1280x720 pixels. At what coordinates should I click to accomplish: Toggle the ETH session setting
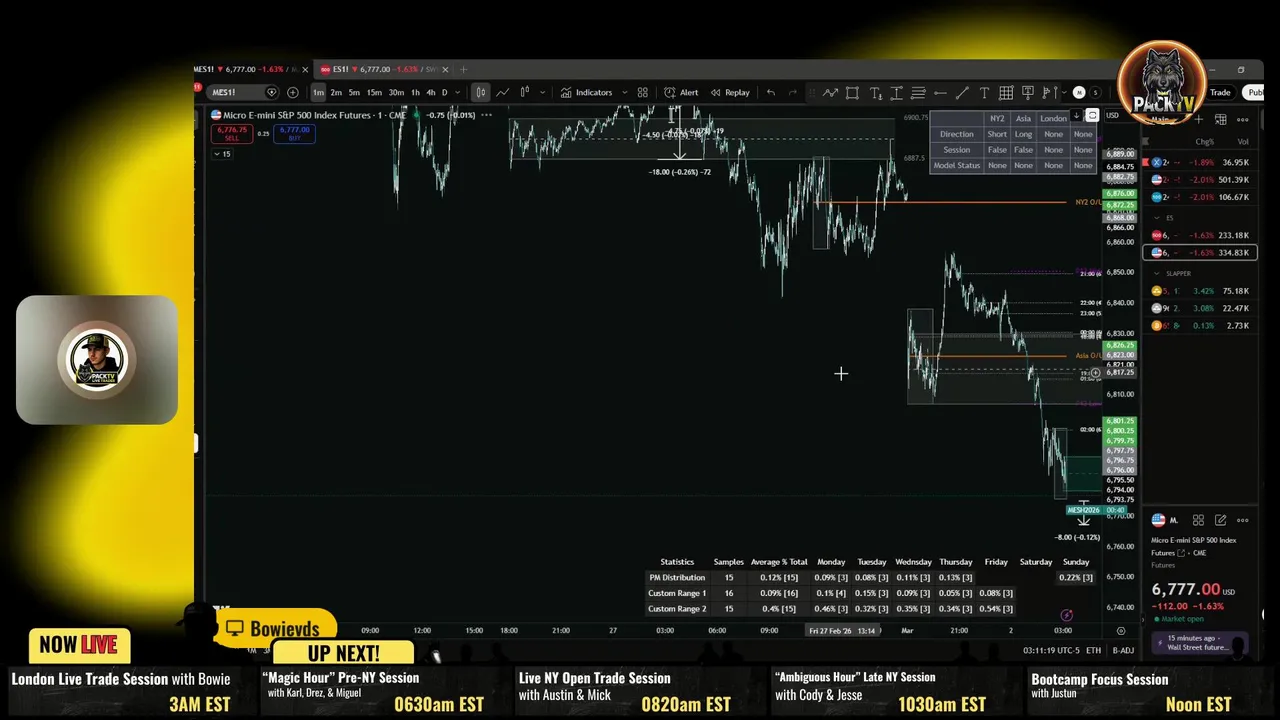1094,651
